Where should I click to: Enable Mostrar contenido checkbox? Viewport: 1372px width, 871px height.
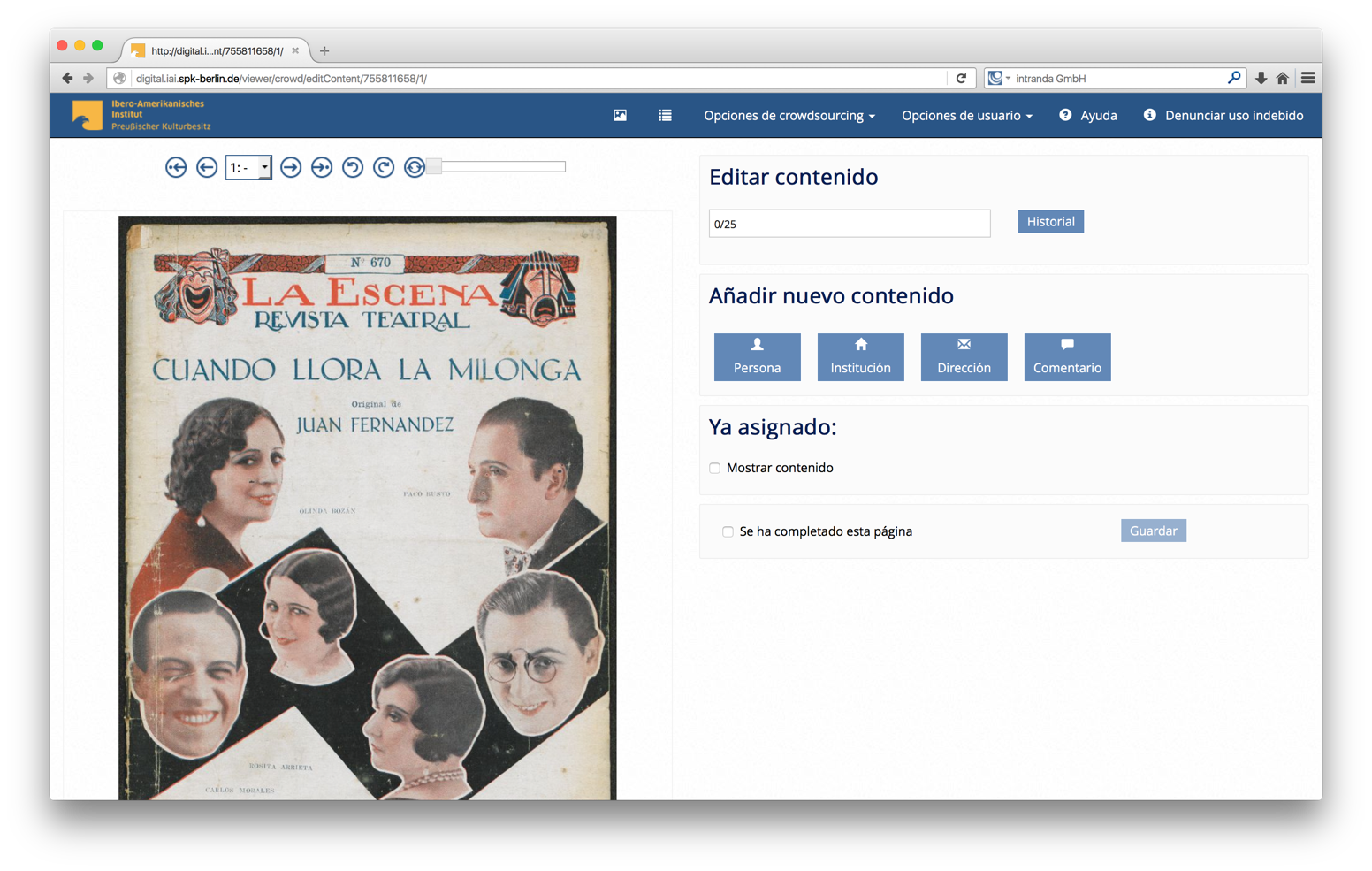tap(715, 469)
